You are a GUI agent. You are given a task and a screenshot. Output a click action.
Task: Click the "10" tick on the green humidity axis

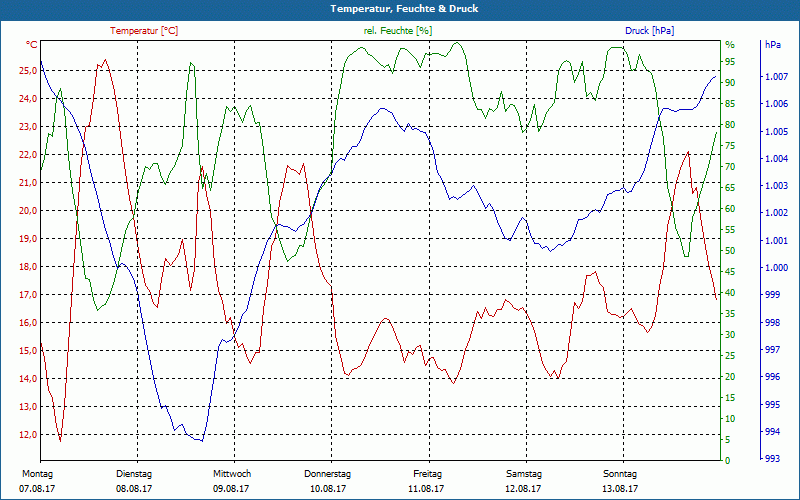point(731,419)
